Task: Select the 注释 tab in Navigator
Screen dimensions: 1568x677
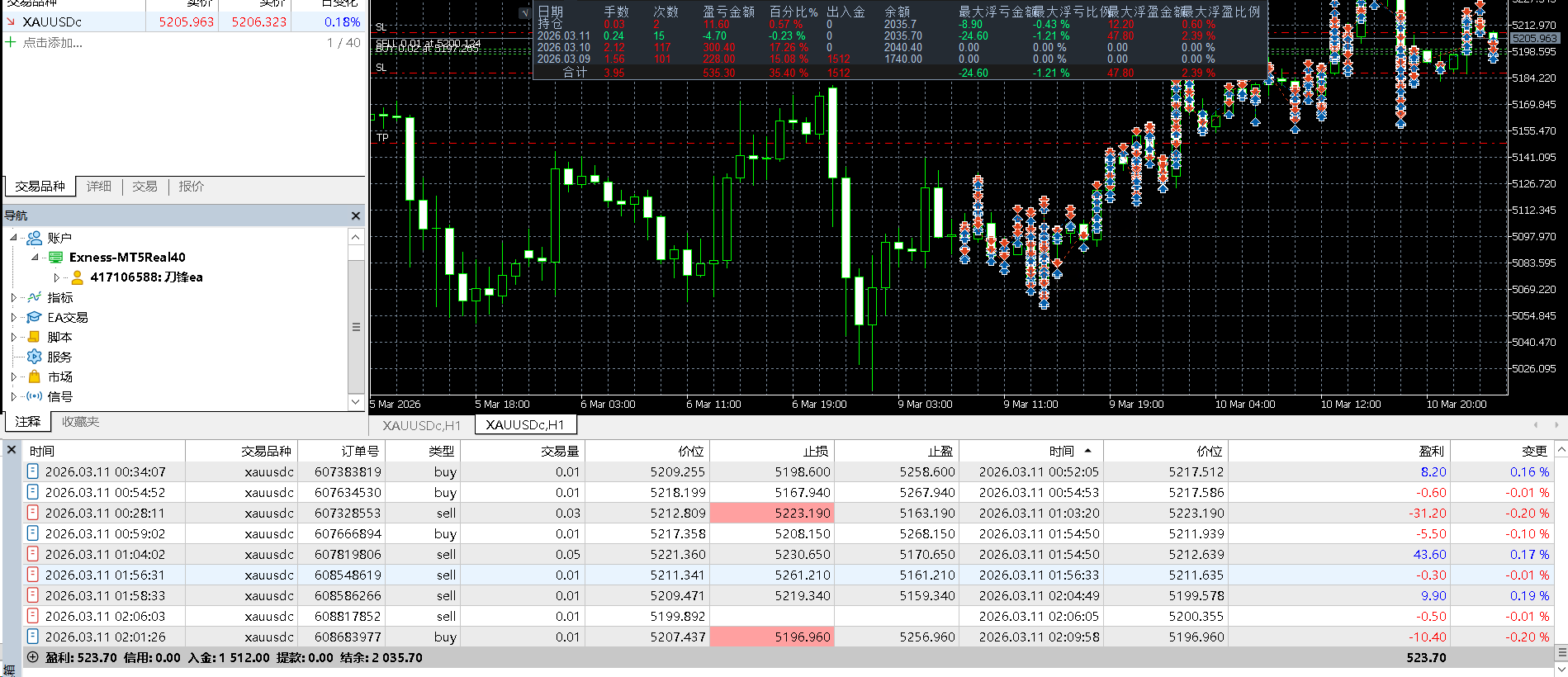Action: [27, 422]
